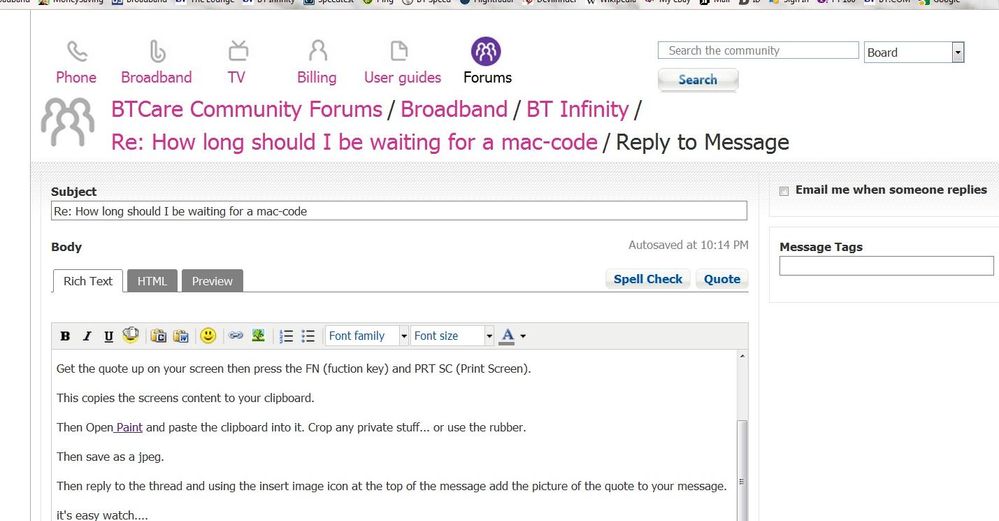Click the paste from Word icon

coord(181,336)
